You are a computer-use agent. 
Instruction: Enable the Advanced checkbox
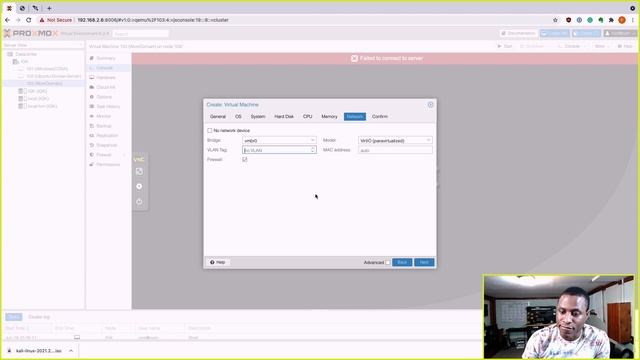pos(388,262)
